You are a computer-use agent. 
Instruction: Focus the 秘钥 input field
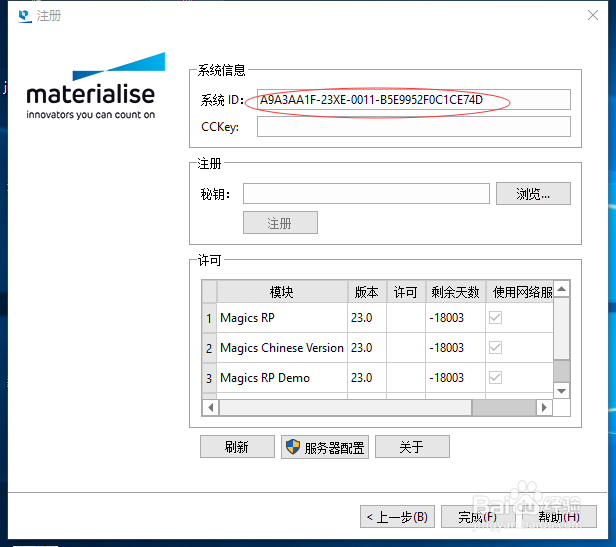pyautogui.click(x=366, y=193)
